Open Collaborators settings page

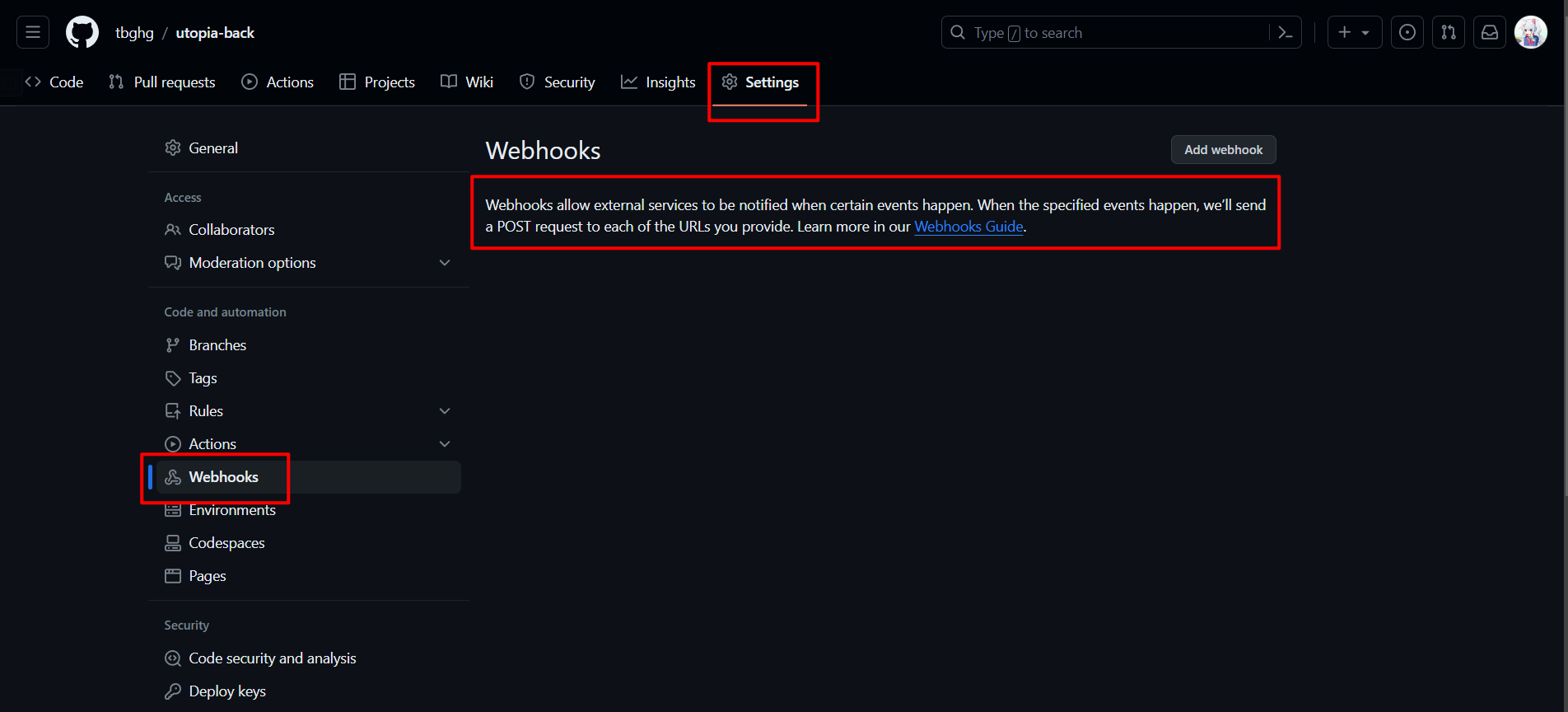[x=231, y=230]
